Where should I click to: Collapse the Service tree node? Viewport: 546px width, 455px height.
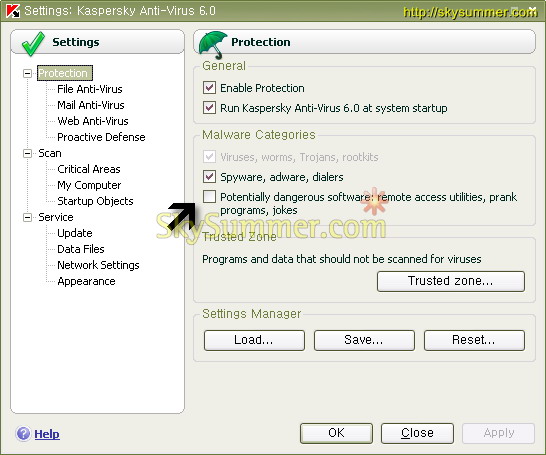(x=27, y=218)
